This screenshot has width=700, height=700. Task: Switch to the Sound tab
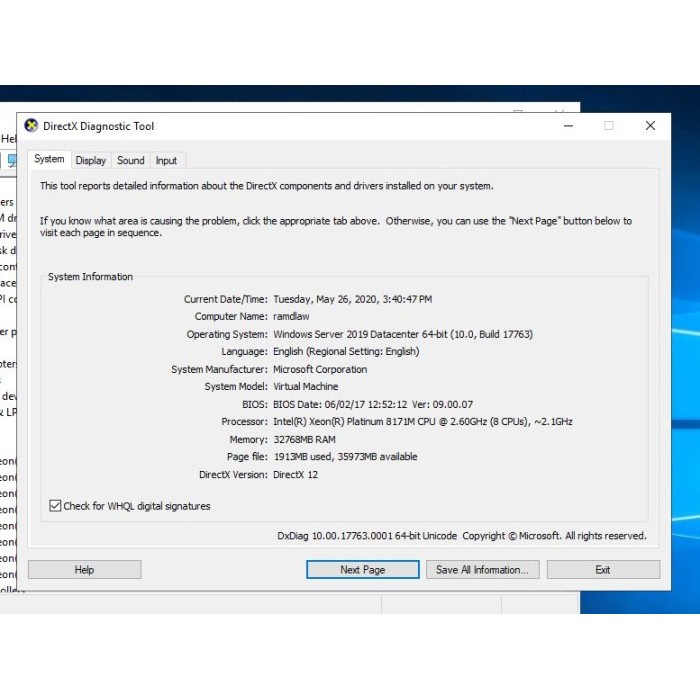(x=130, y=160)
